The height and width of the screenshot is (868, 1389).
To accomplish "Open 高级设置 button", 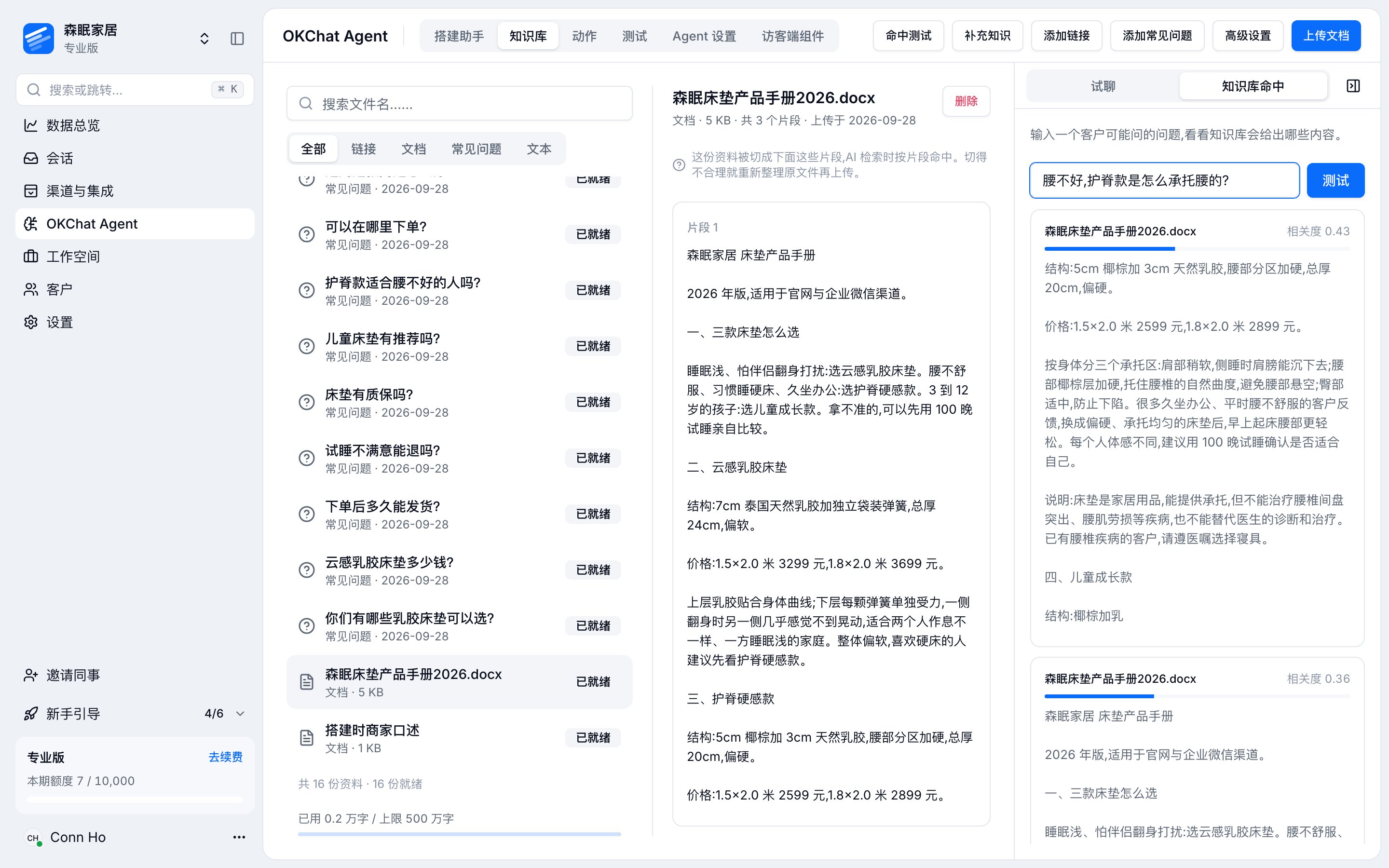I will pos(1248,36).
